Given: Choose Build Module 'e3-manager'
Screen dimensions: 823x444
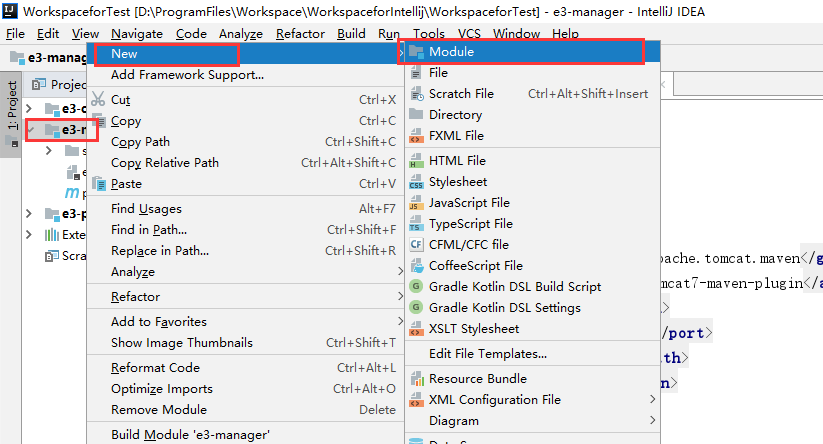Looking at the screenshot, I should tap(245, 435).
